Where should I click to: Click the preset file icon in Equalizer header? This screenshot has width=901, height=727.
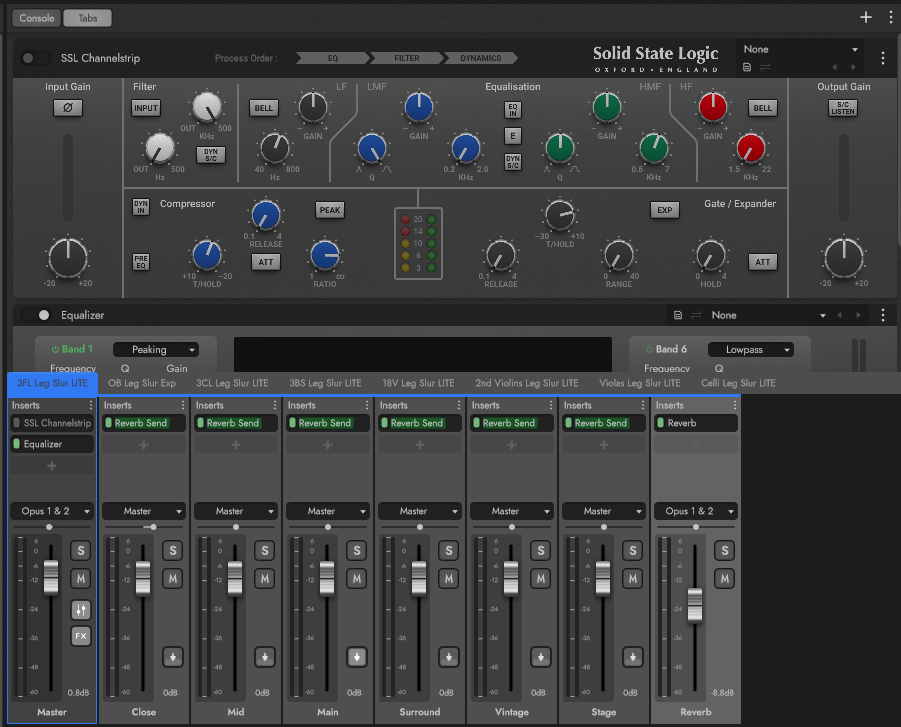pos(678,315)
